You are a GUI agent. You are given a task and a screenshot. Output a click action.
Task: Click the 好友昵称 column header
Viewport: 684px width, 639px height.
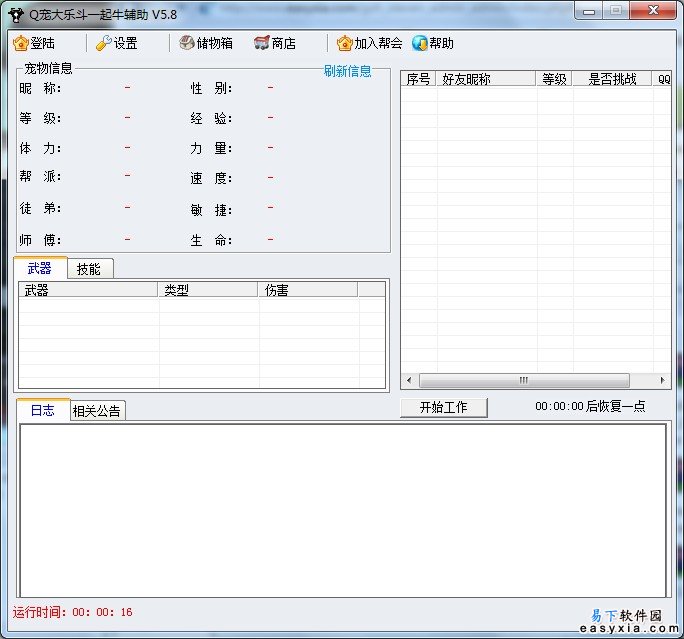pyautogui.click(x=485, y=79)
